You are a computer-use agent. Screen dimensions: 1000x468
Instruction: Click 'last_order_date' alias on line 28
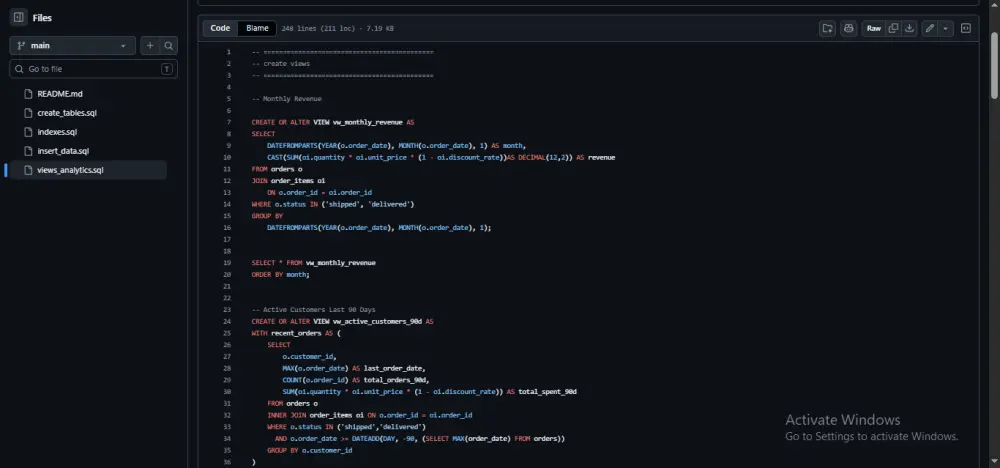click(x=393, y=368)
